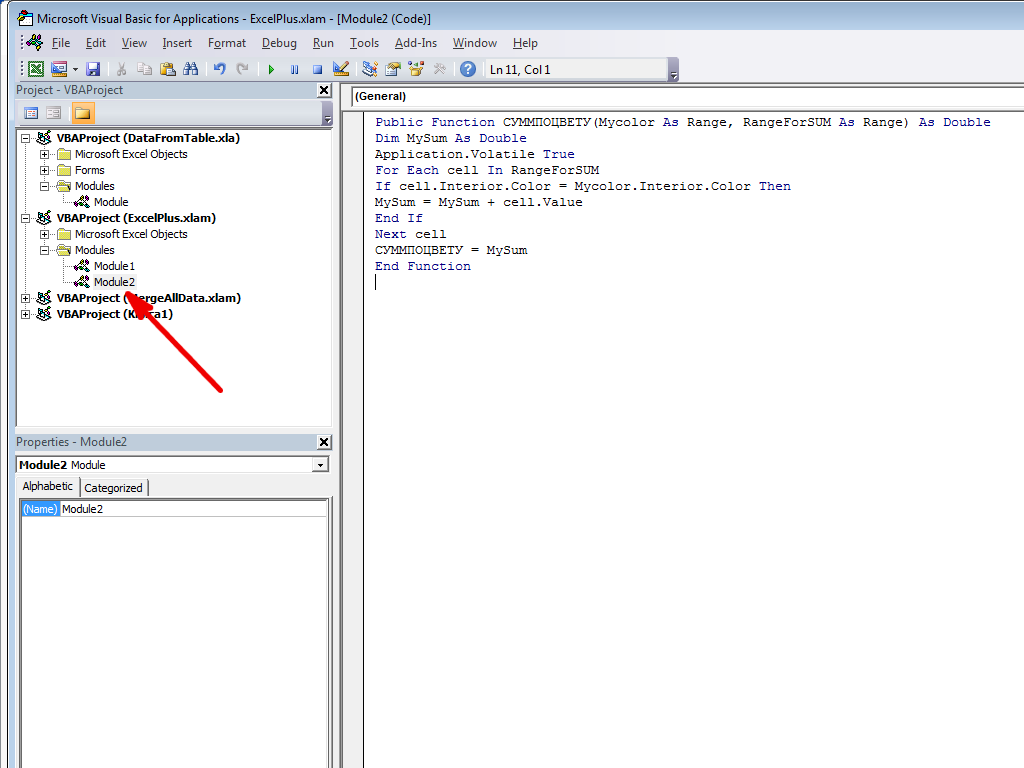Open Visual Basic Help question mark icon
The height and width of the screenshot is (768, 1024).
(468, 69)
